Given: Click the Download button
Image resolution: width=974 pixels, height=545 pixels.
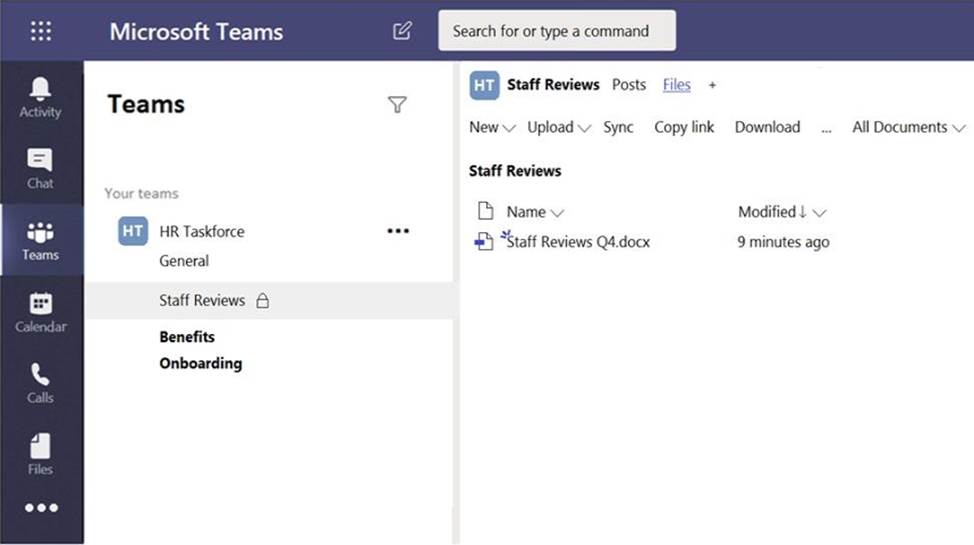Looking at the screenshot, I should tap(767, 127).
